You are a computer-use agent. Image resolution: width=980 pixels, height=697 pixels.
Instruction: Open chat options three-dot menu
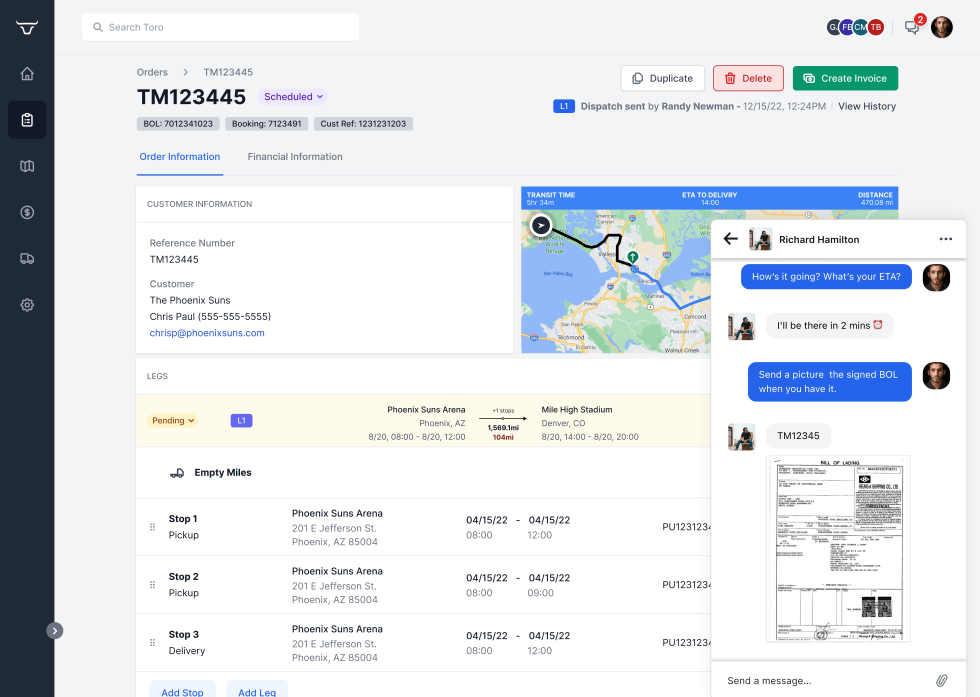[945, 239]
